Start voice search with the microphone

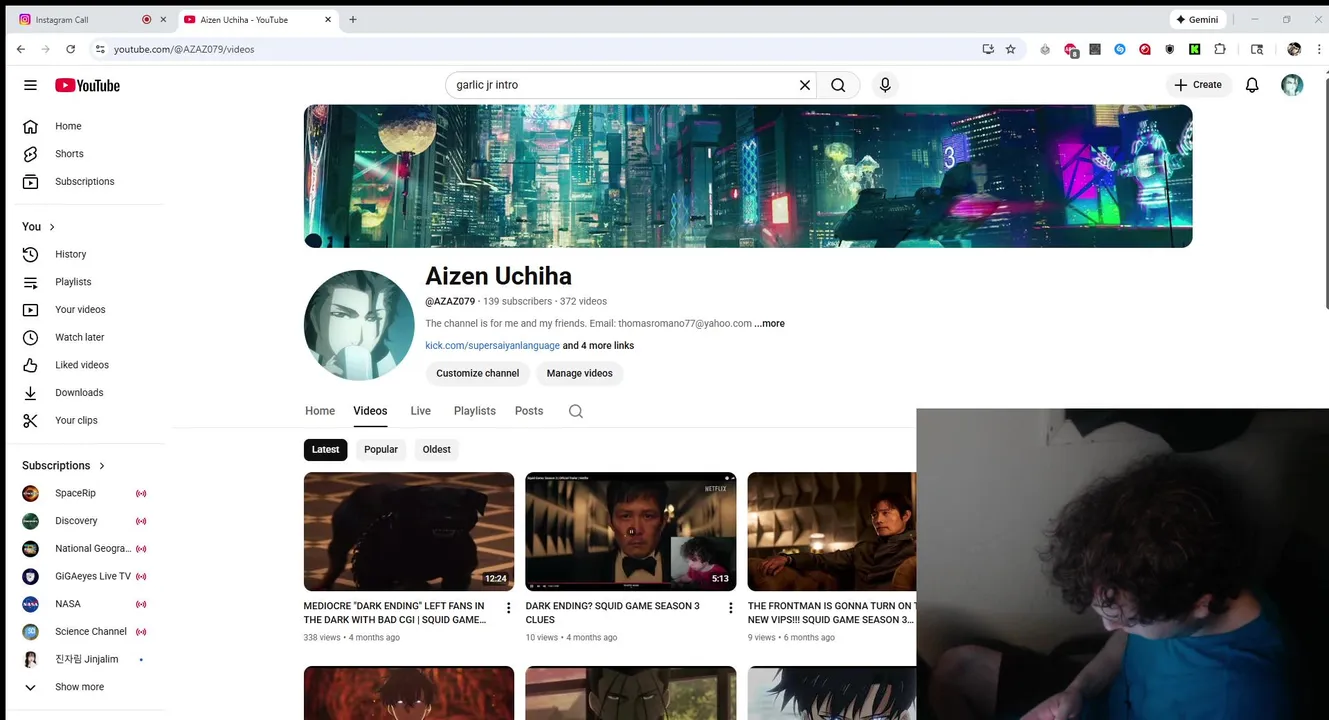pyautogui.click(x=885, y=85)
